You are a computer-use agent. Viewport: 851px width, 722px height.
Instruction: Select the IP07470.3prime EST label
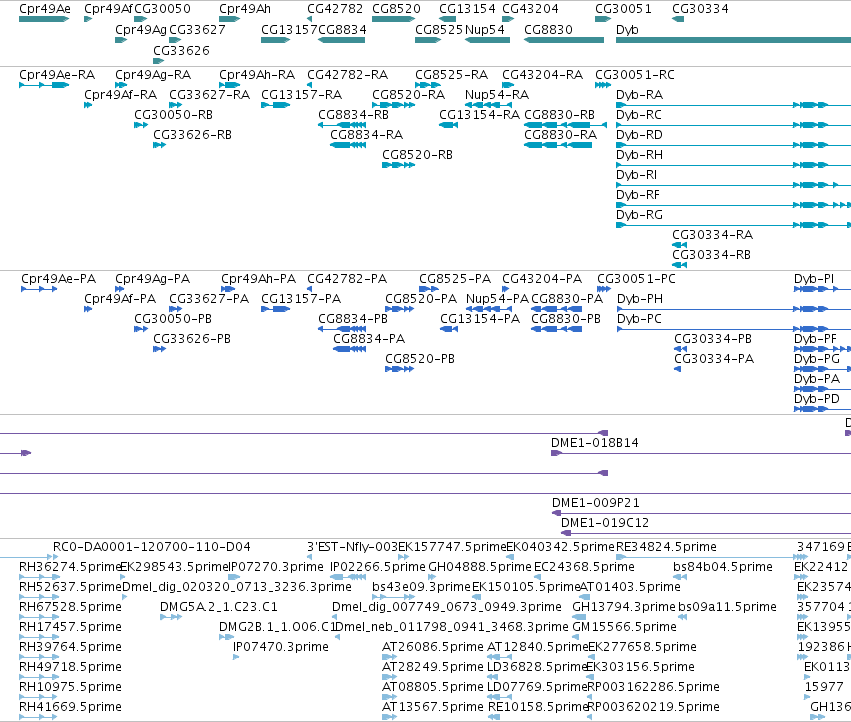click(x=281, y=647)
